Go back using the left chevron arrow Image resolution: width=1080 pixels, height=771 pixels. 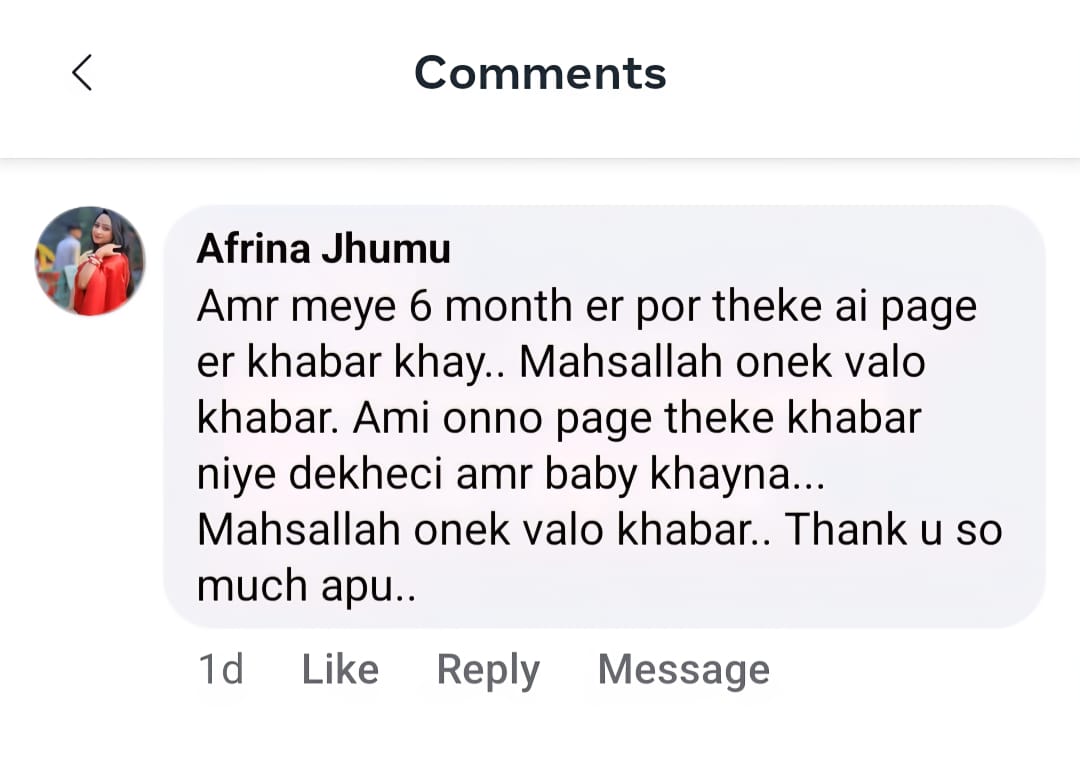click(82, 73)
